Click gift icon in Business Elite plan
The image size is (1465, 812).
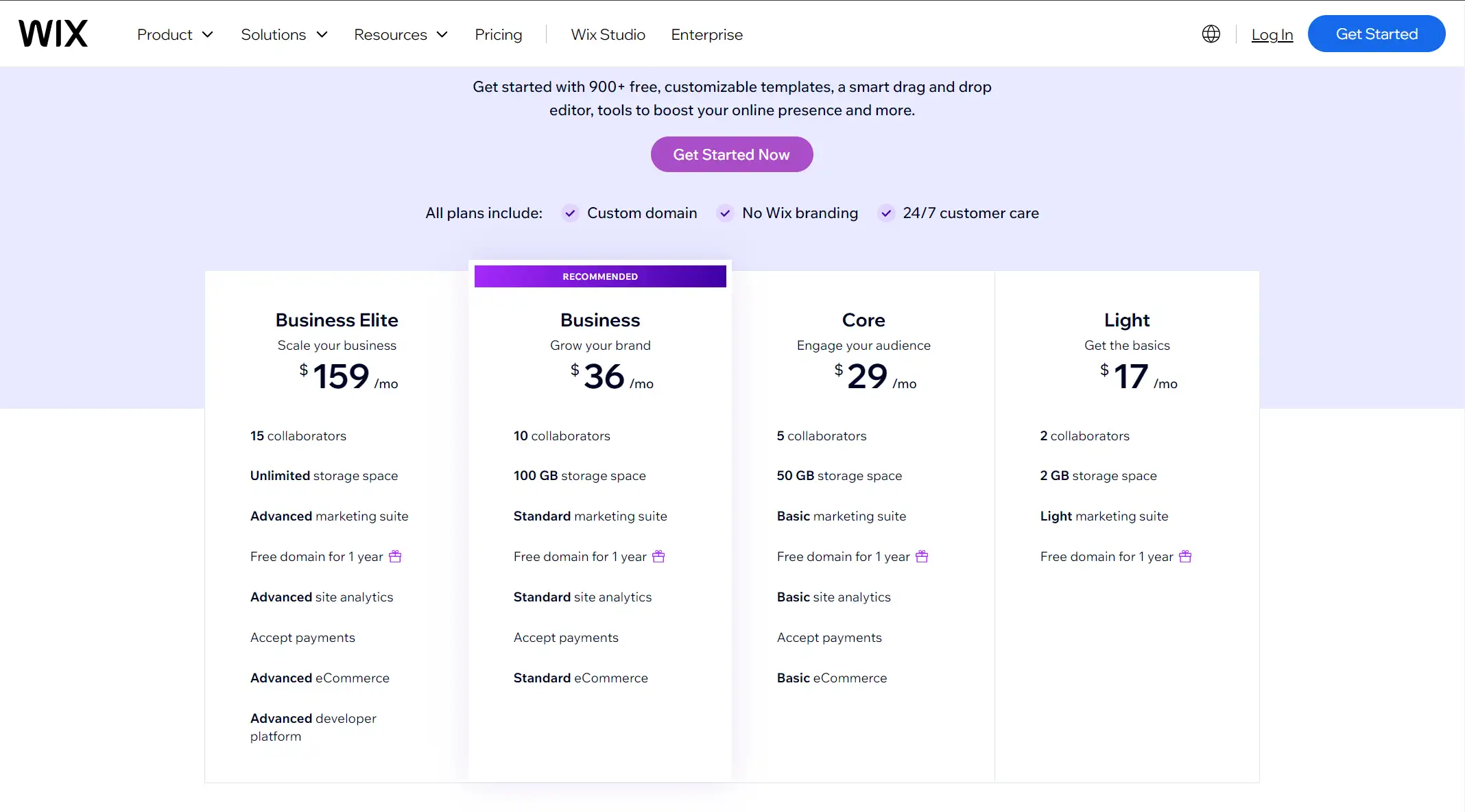point(395,556)
